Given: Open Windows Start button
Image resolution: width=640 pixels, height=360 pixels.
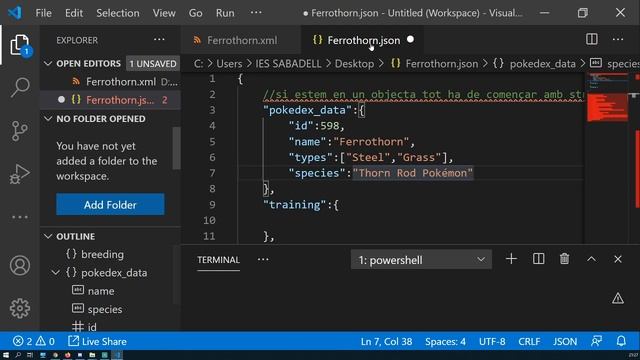Looking at the screenshot, I should tap(6, 355).
